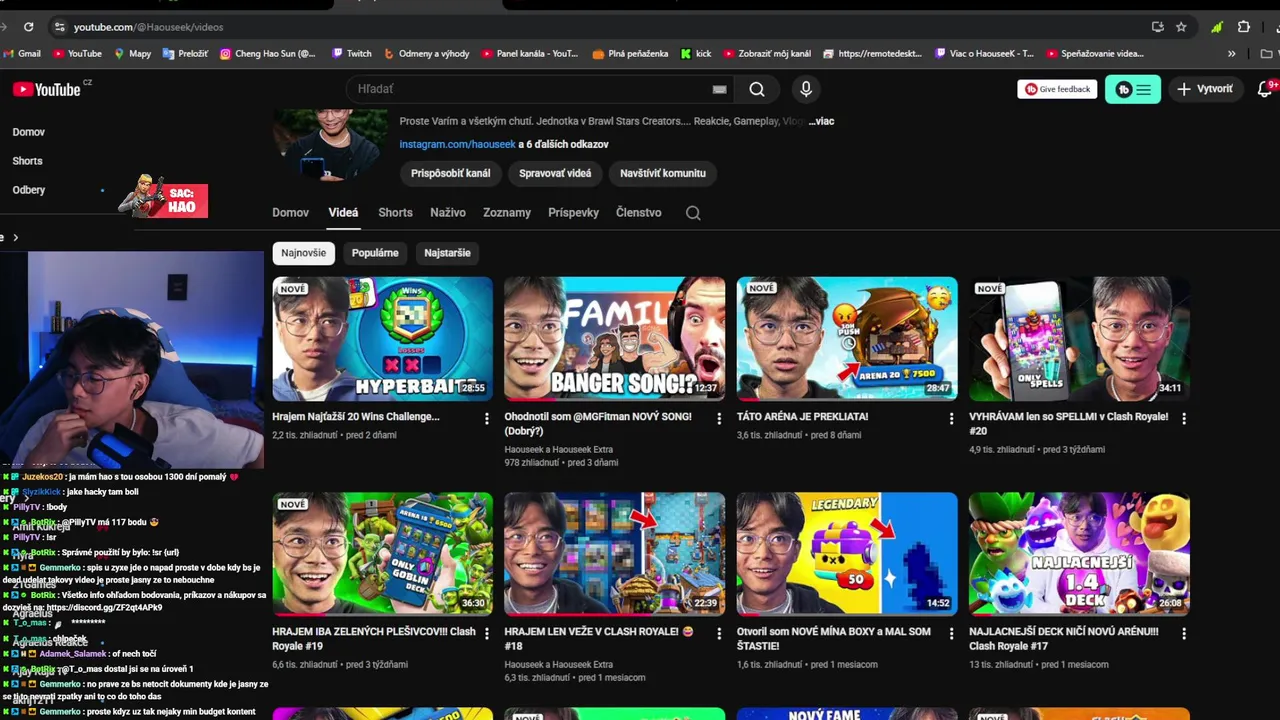Open options menu for TÁTO ARÉNA JE PREKLIATA
Screen dimensions: 1280x720
(951, 418)
